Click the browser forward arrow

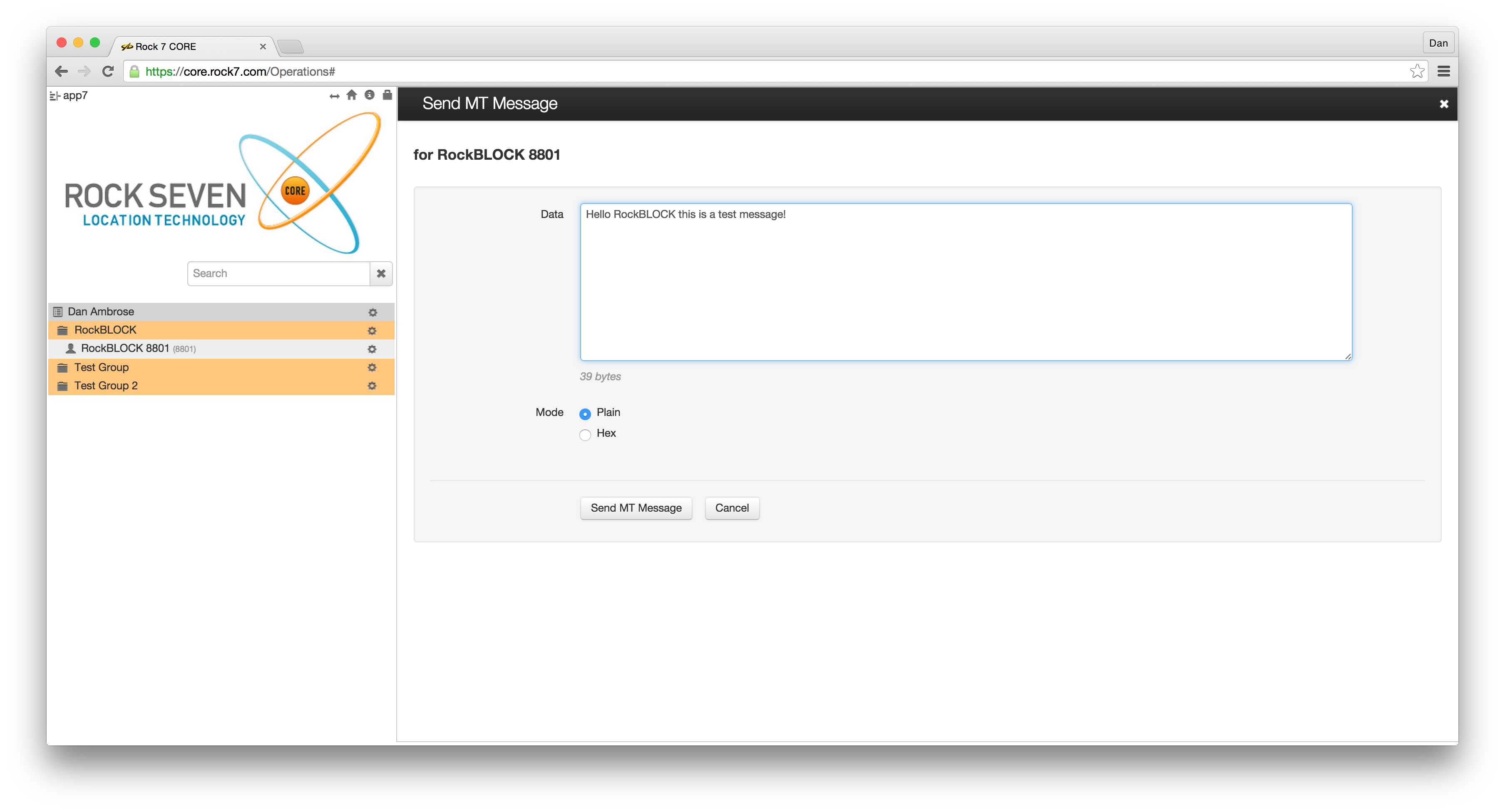click(84, 71)
